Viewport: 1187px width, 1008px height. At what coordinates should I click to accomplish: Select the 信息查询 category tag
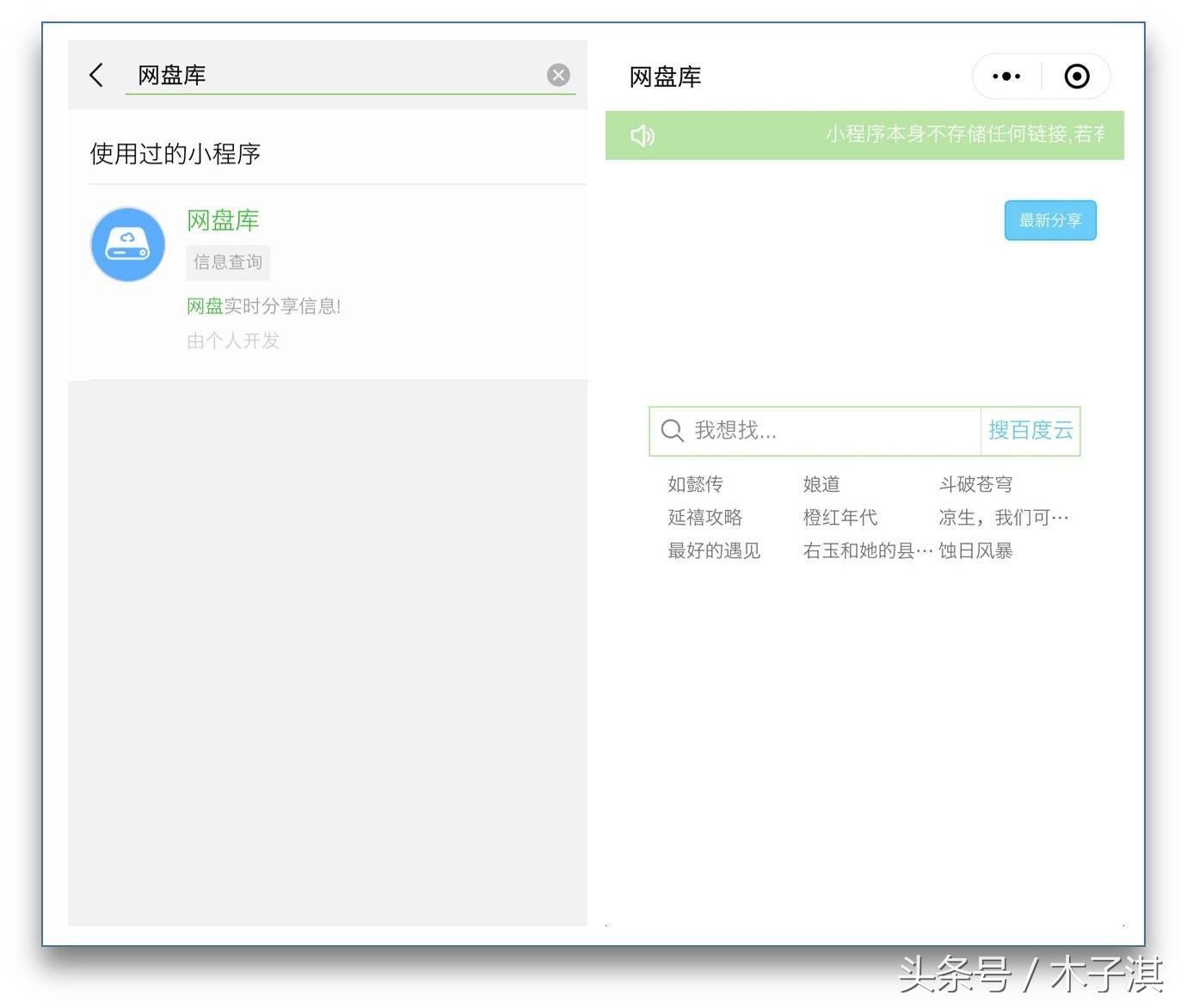pos(227,262)
